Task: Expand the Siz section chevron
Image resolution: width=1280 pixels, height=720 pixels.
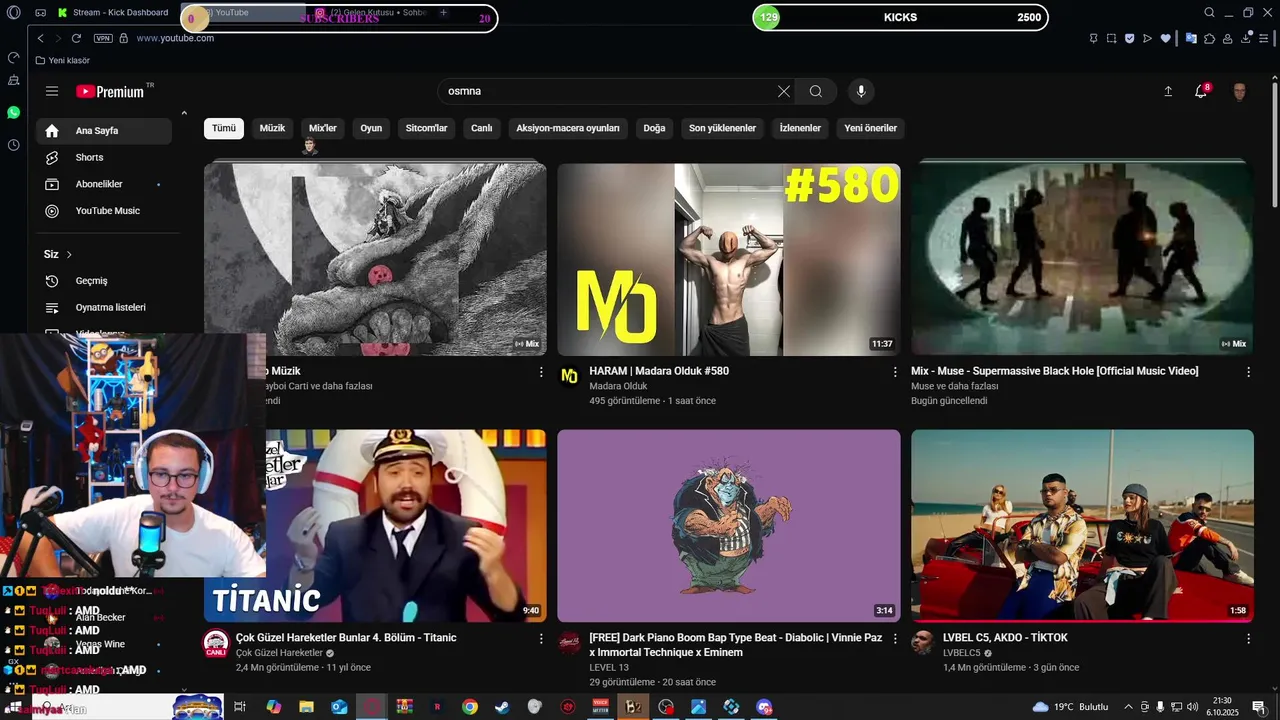Action: (69, 255)
